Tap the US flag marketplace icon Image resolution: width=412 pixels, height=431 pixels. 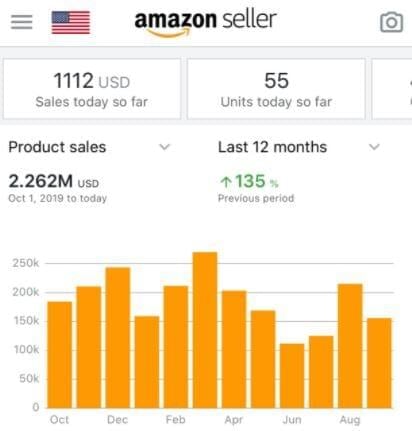point(71,22)
